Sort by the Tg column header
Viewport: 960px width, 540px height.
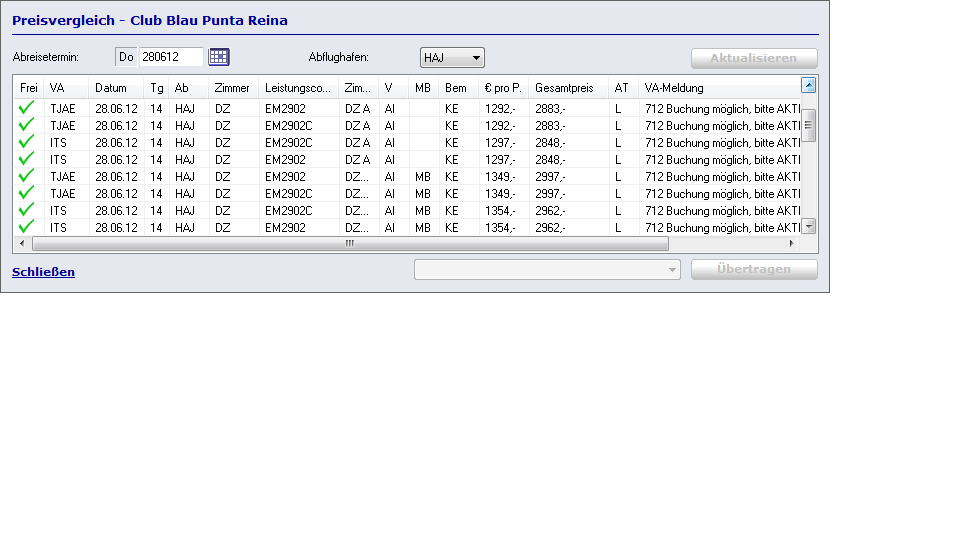click(156, 88)
